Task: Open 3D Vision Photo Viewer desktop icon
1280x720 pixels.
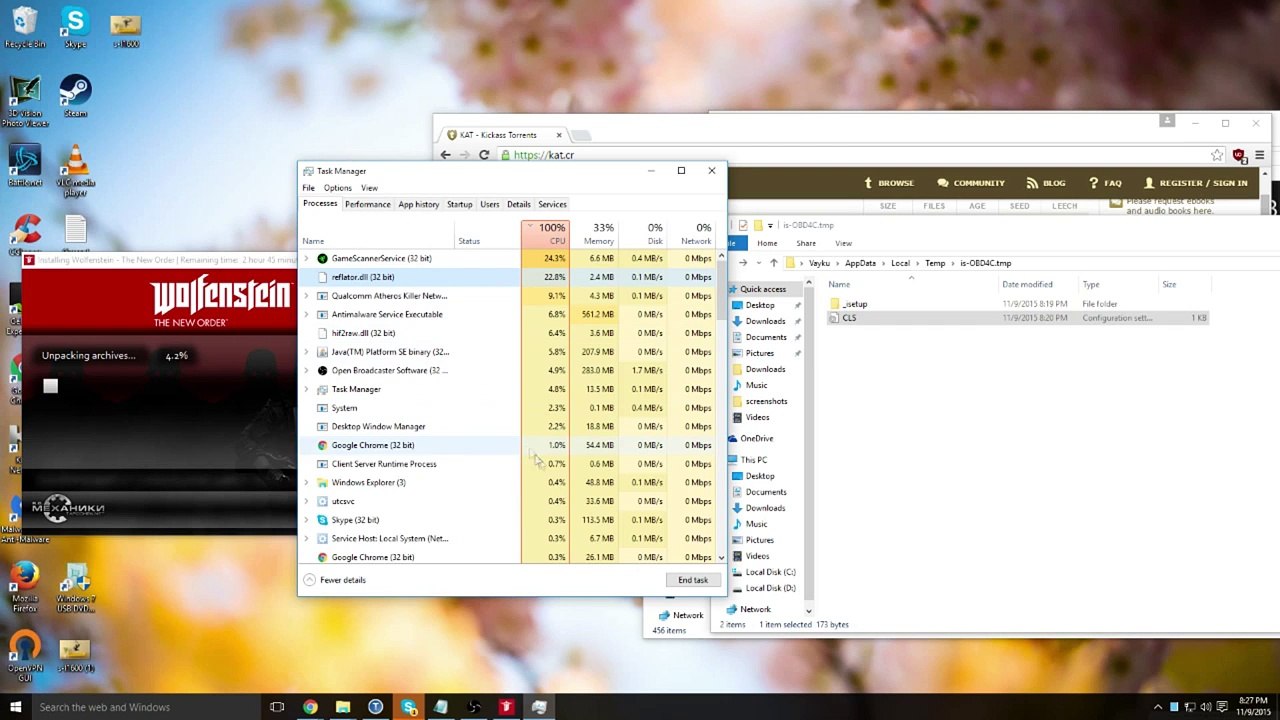Action: tap(24, 101)
